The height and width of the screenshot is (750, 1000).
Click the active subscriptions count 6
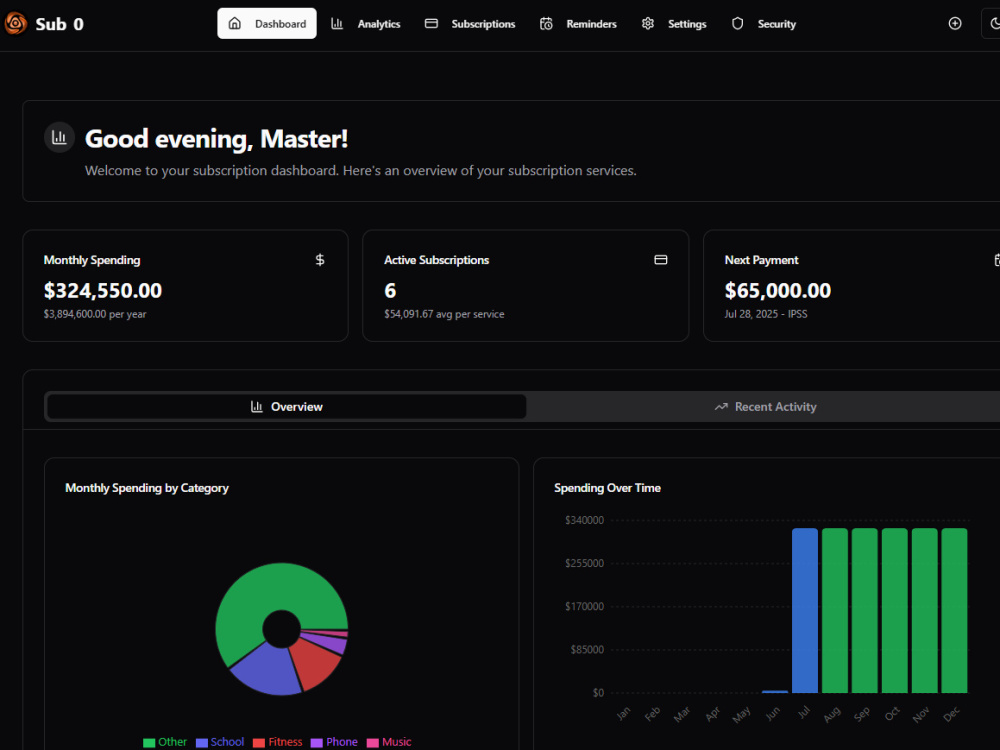click(x=390, y=291)
